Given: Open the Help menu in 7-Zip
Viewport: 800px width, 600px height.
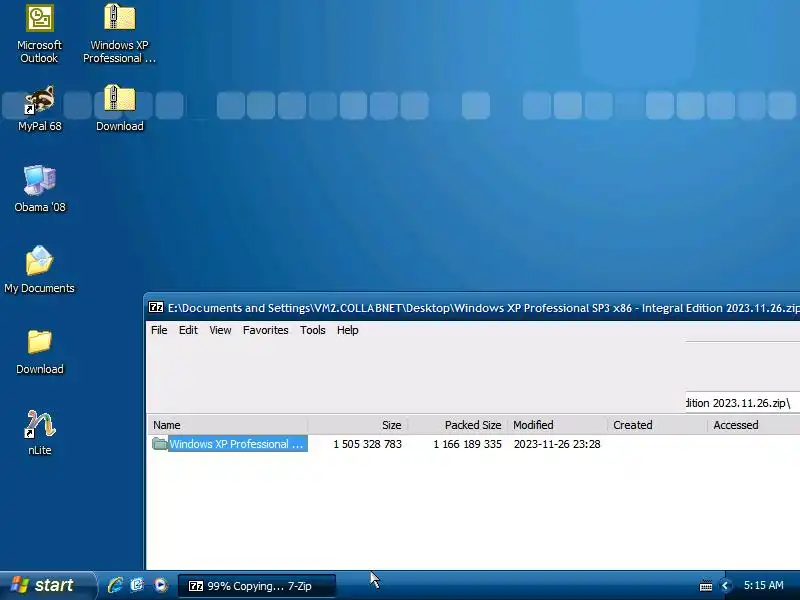Looking at the screenshot, I should (x=347, y=330).
